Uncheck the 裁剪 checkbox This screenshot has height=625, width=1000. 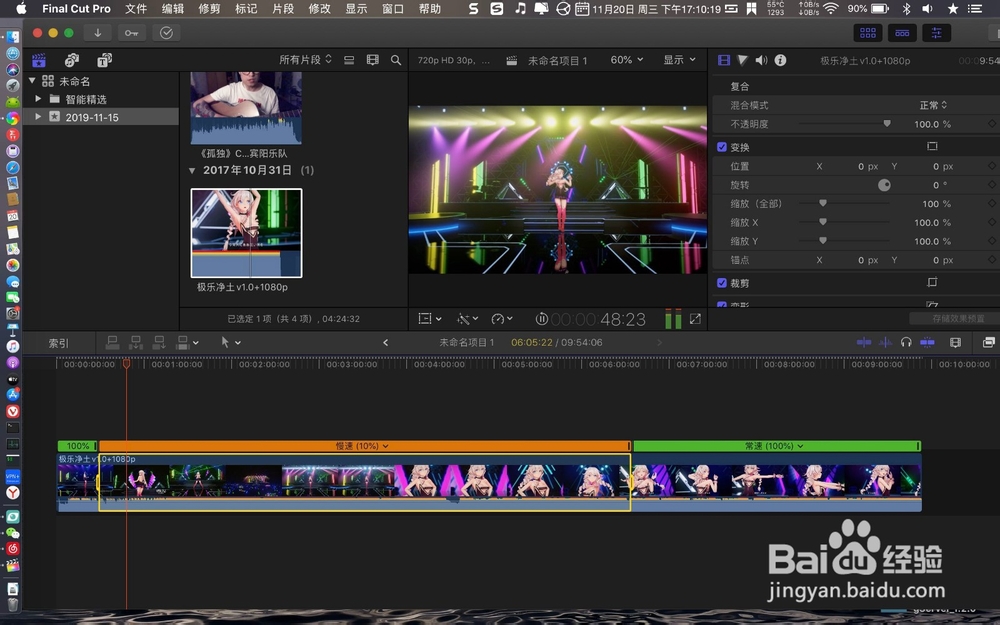(x=722, y=283)
